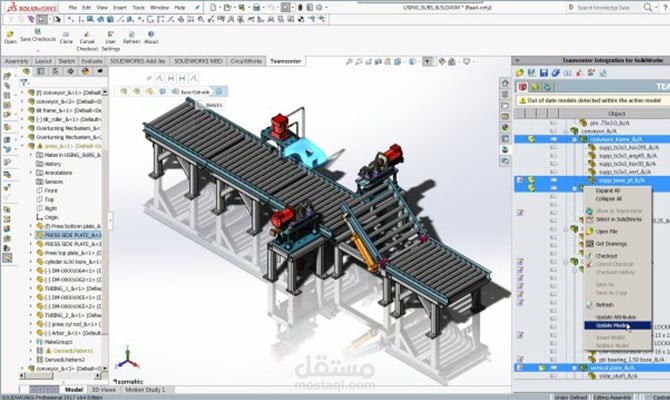Switch to the Evaluate tab
The height and width of the screenshot is (400, 670).
91,61
